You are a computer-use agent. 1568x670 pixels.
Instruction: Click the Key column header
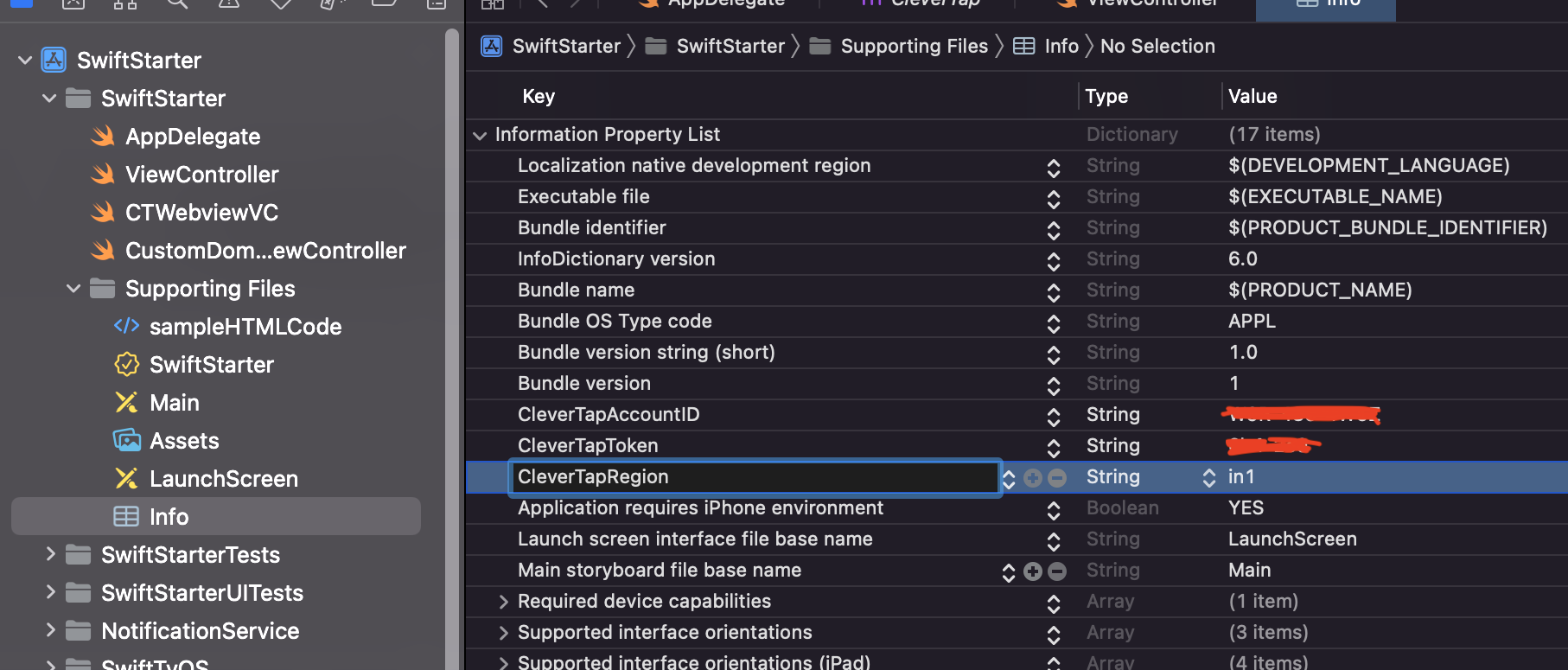[539, 96]
